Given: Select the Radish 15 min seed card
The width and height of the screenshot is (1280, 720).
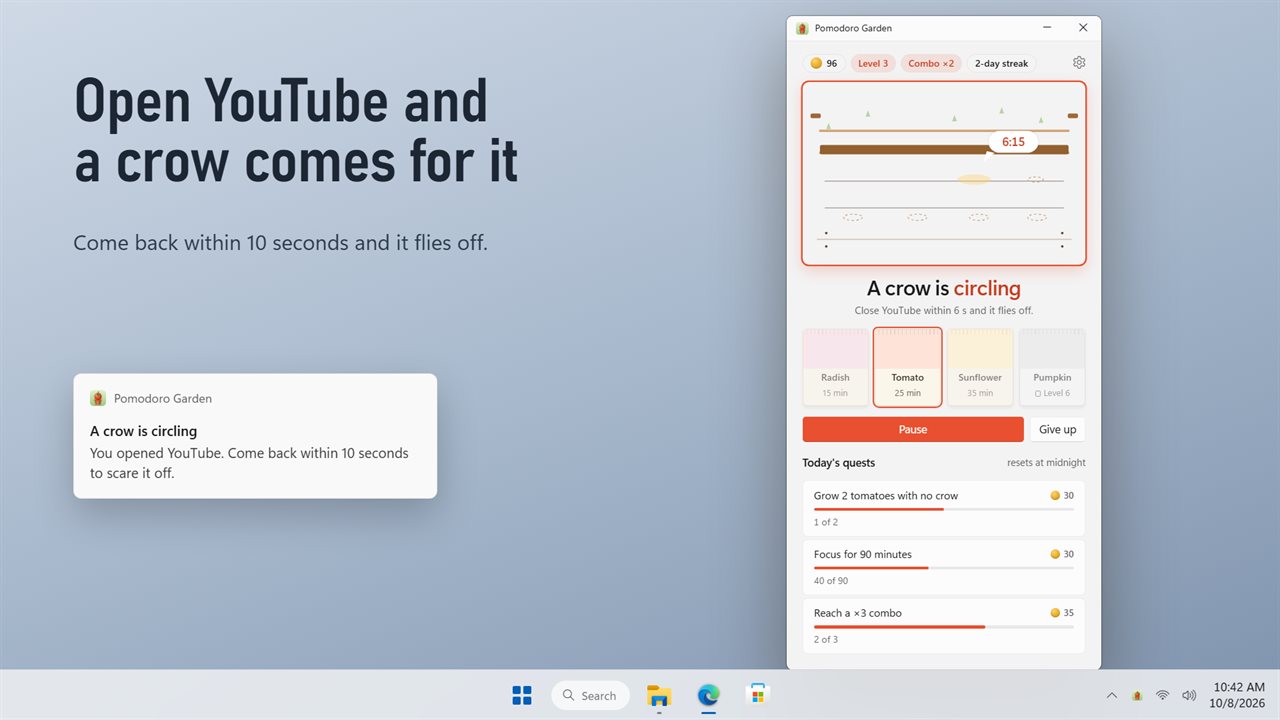Looking at the screenshot, I should [x=835, y=367].
